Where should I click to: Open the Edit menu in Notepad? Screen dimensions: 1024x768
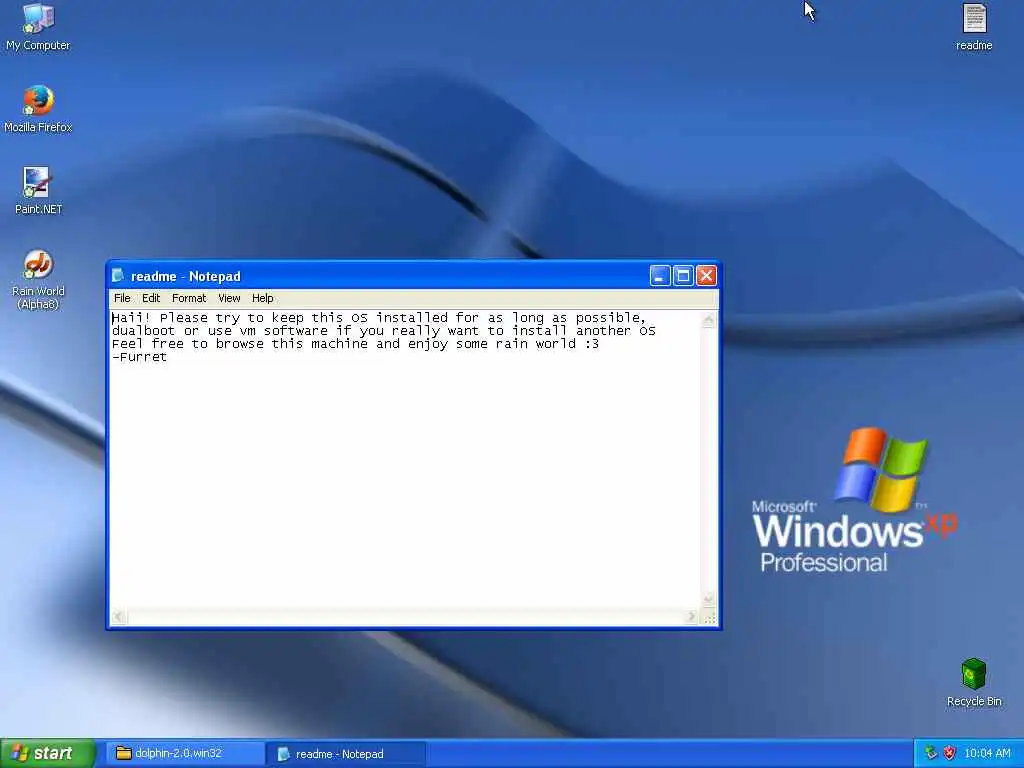(151, 298)
